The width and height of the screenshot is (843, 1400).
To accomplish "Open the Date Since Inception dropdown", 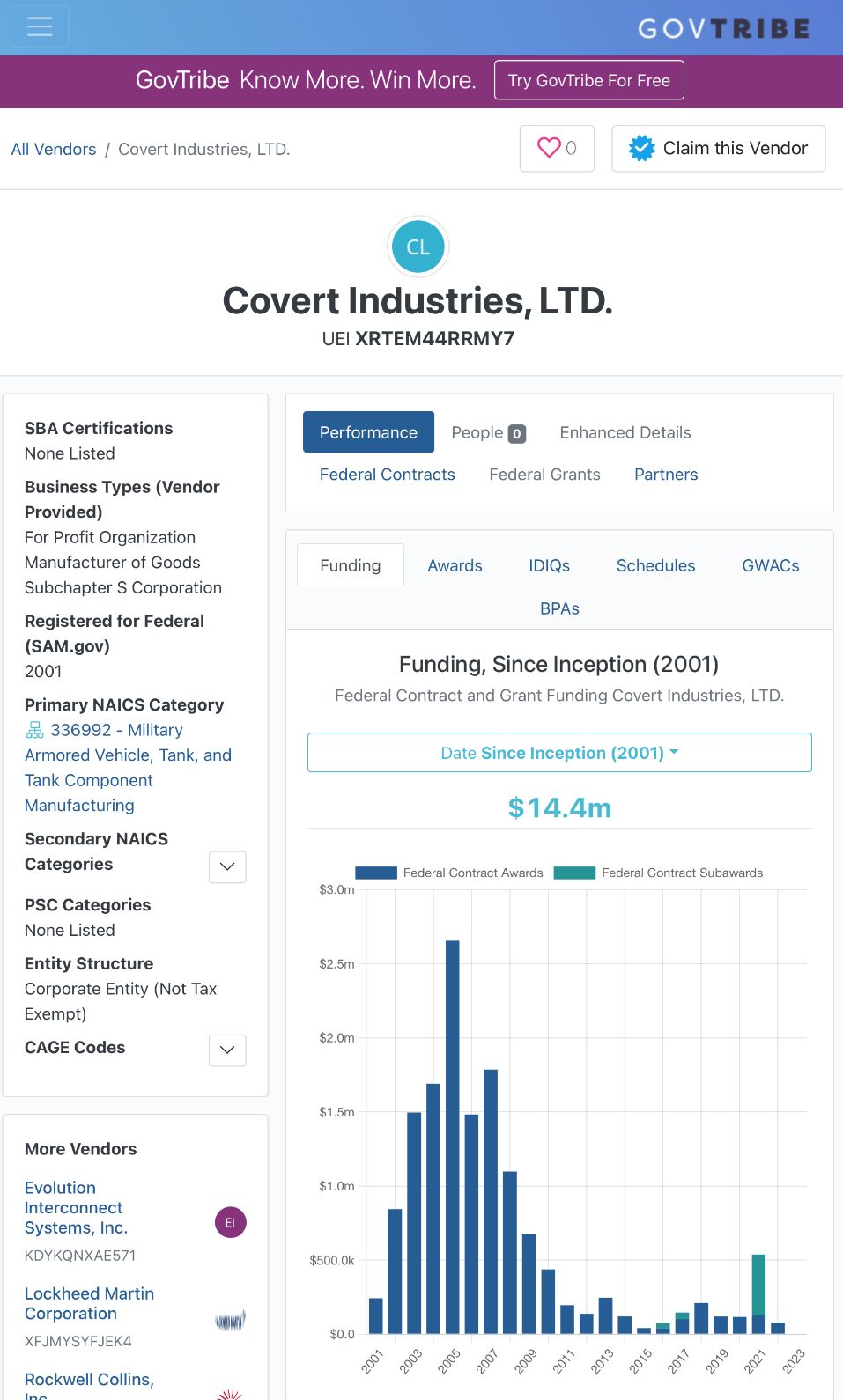I will [x=559, y=753].
